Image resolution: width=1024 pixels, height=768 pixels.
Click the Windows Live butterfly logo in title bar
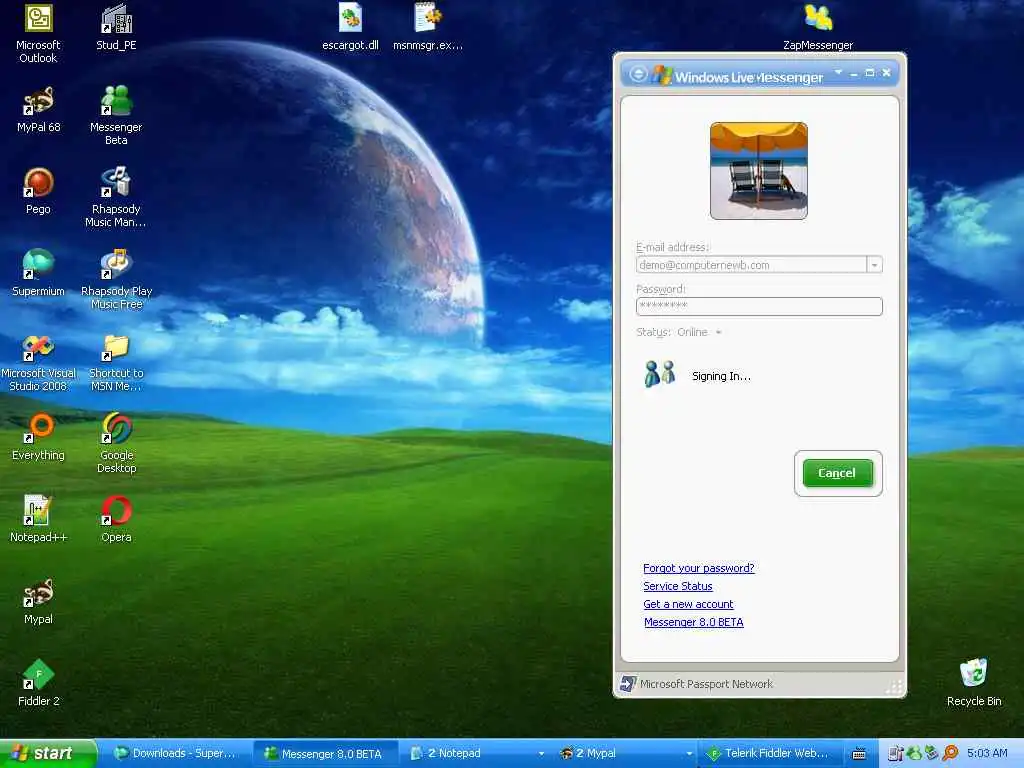(662, 75)
